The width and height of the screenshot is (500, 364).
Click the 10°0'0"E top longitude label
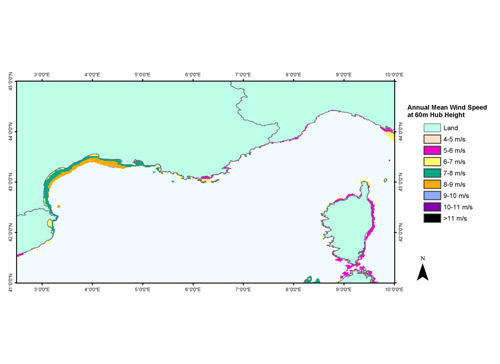(x=394, y=75)
